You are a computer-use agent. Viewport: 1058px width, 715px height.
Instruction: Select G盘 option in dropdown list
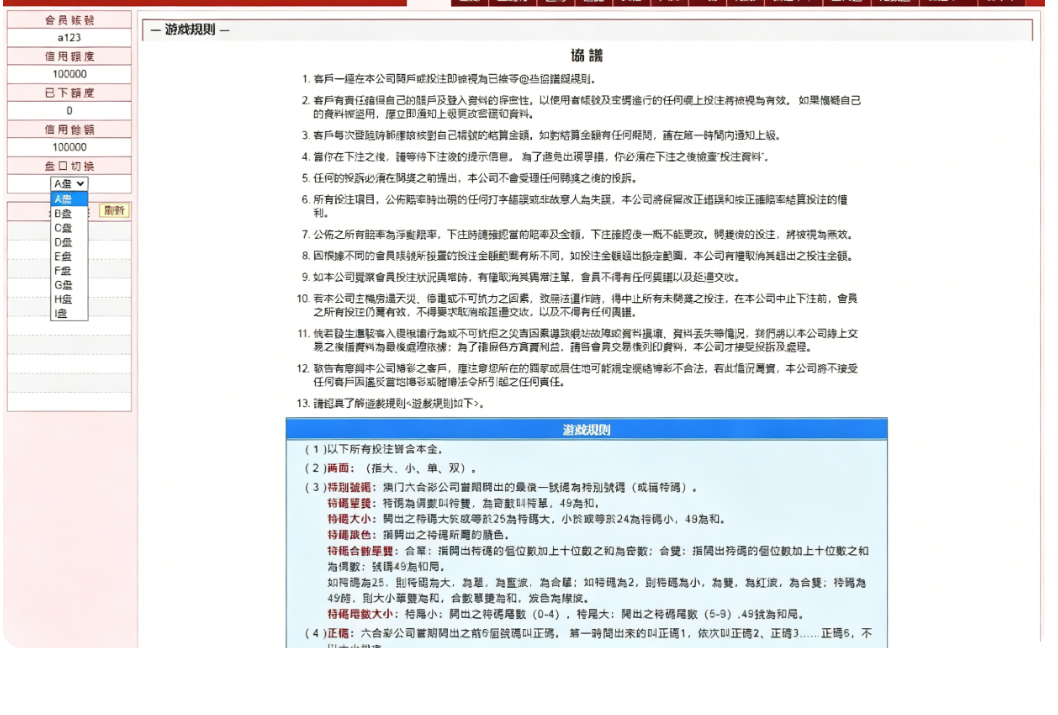pos(69,285)
